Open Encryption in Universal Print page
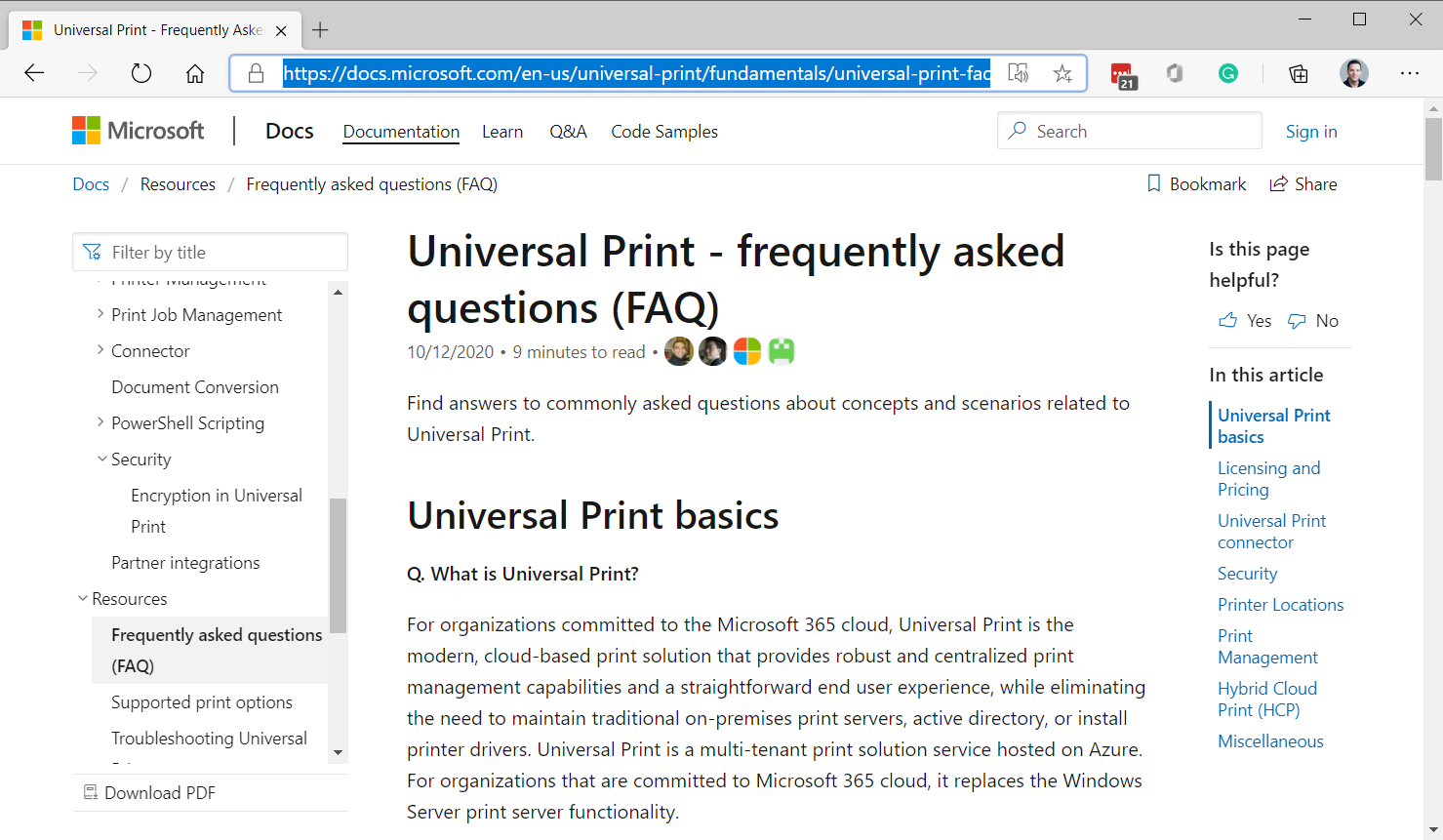This screenshot has height=840, width=1443. coord(217,510)
